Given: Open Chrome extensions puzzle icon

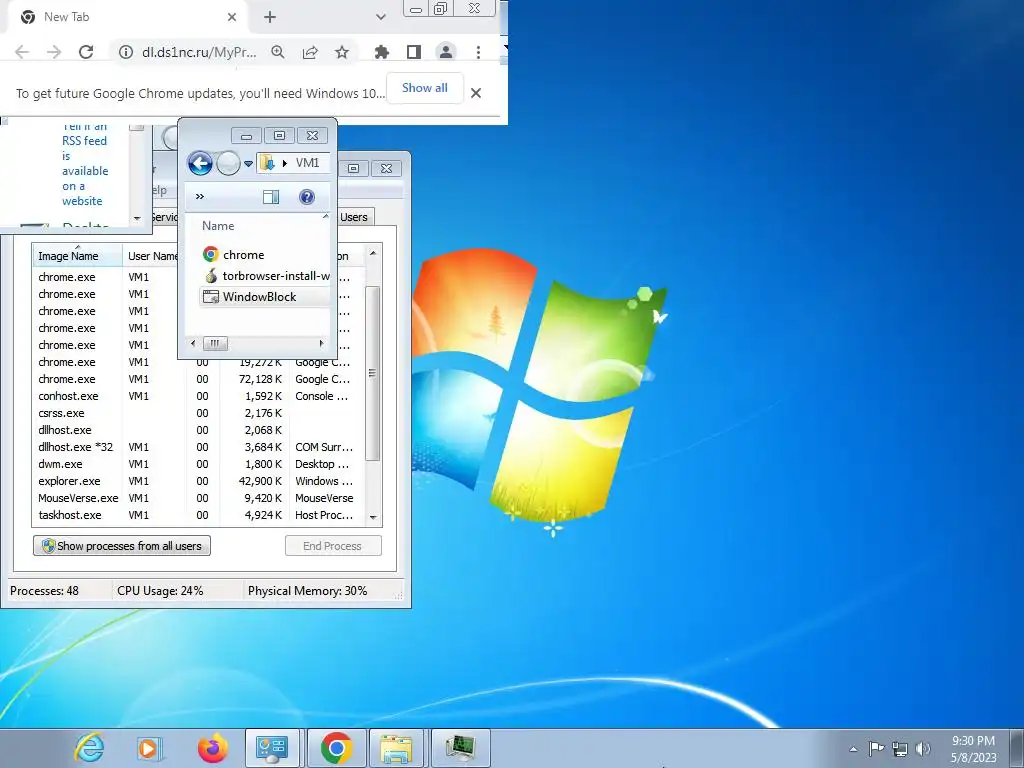Looking at the screenshot, I should click(x=382, y=52).
